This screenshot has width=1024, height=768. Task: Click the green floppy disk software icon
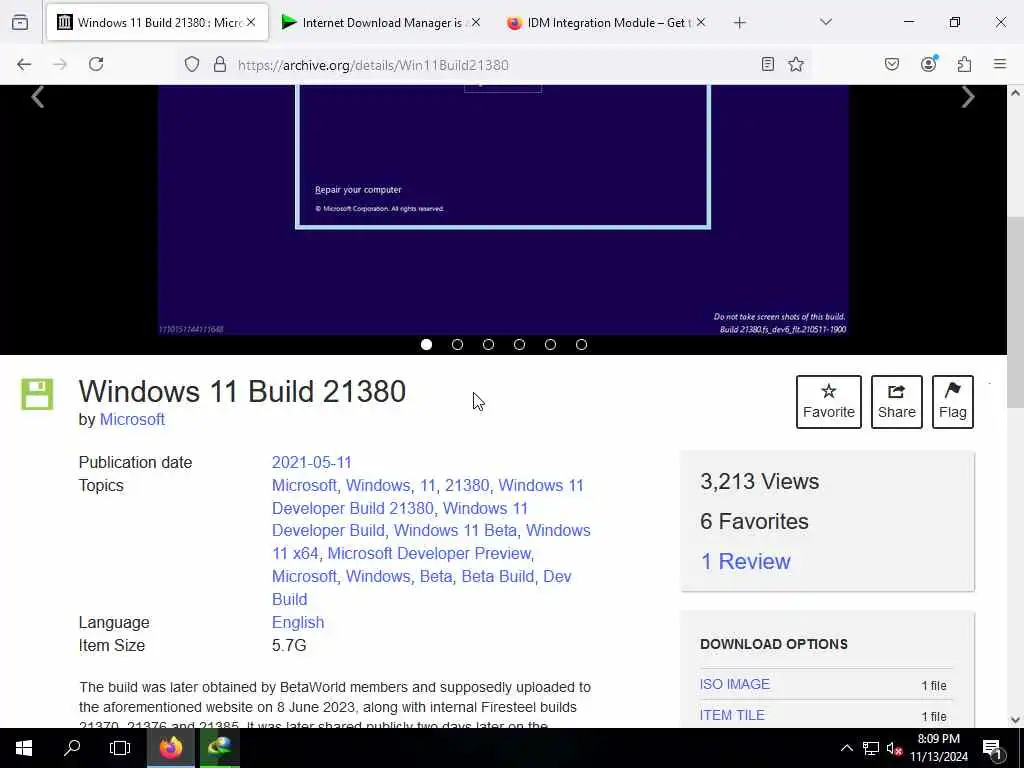37,394
